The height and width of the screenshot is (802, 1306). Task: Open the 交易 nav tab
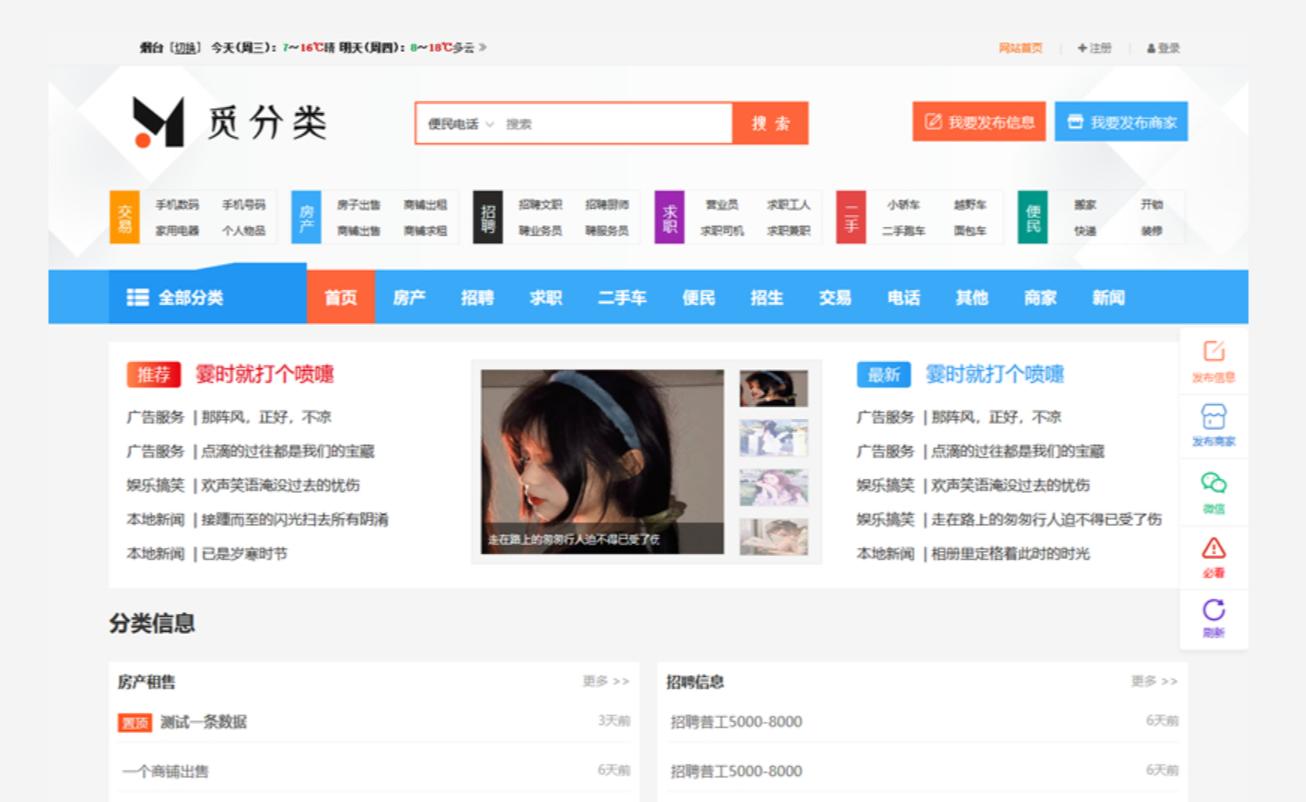coord(835,297)
